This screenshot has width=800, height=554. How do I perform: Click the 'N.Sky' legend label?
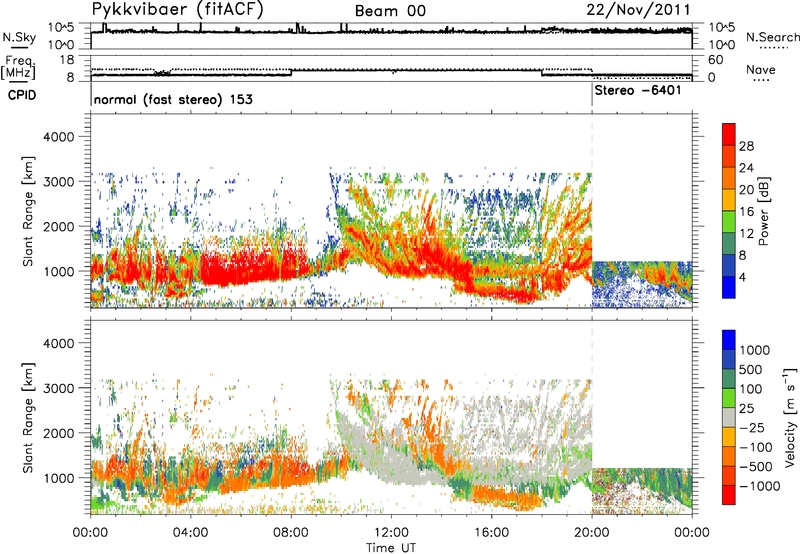coord(19,37)
